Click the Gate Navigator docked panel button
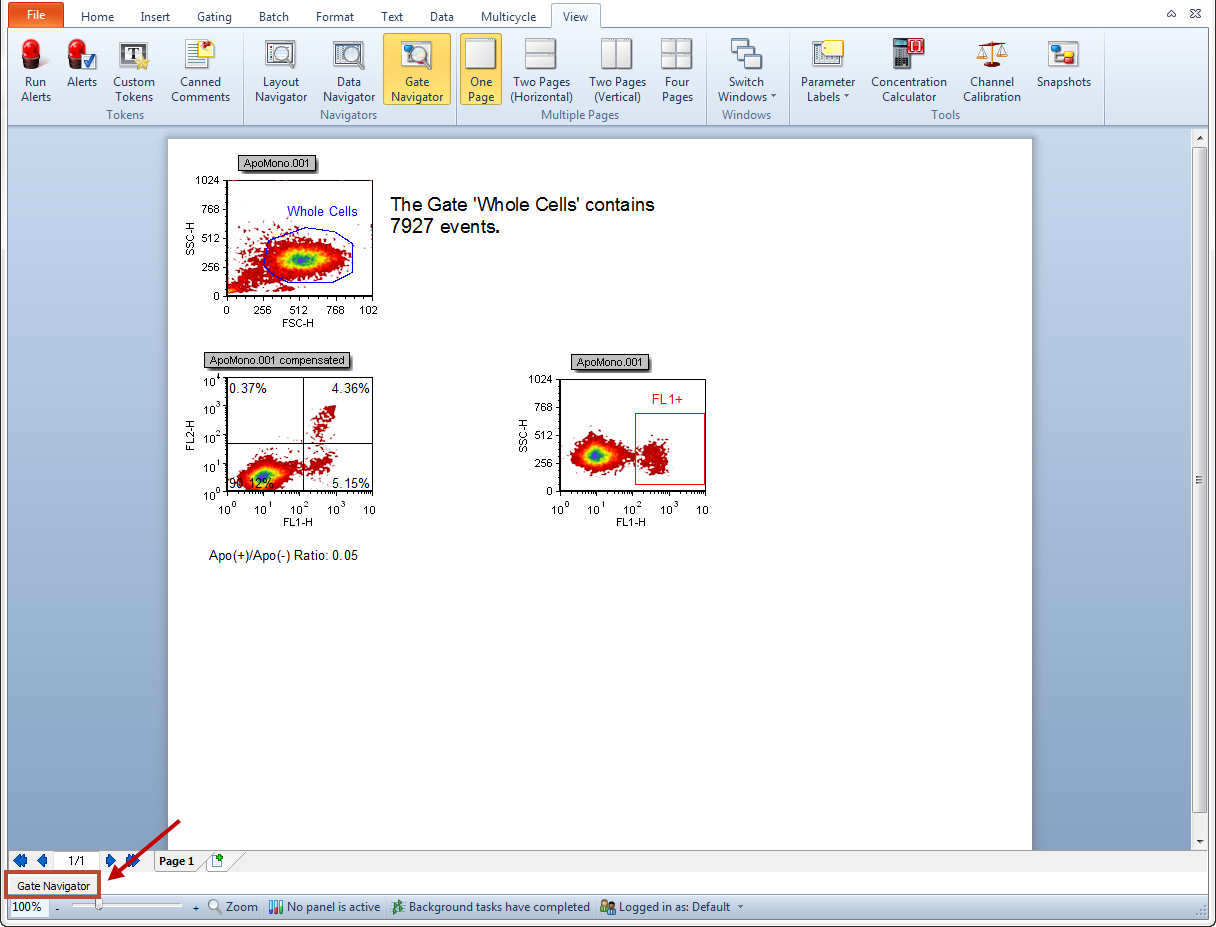The width and height of the screenshot is (1216, 927). (54, 886)
